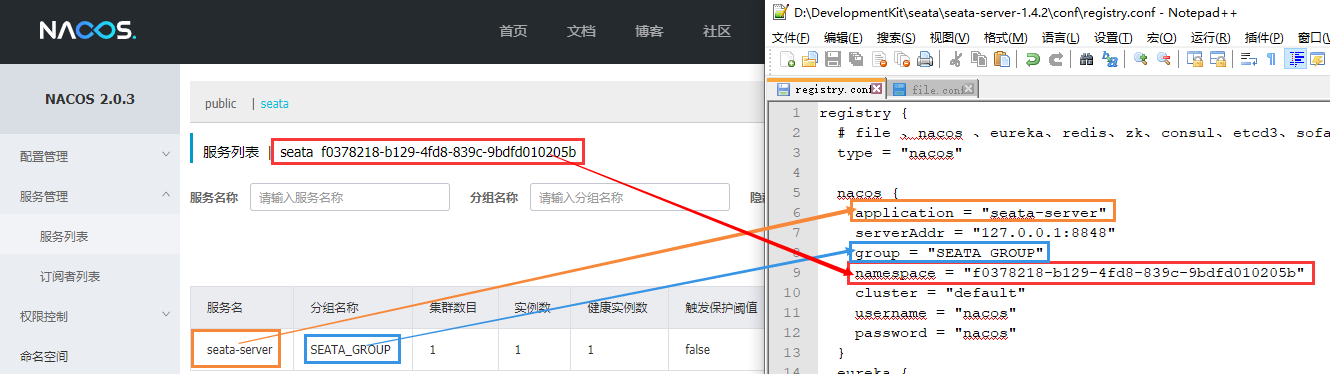Open the 设置(T) menu in Notepad++
This screenshot has width=1330, height=374.
click(x=1112, y=37)
